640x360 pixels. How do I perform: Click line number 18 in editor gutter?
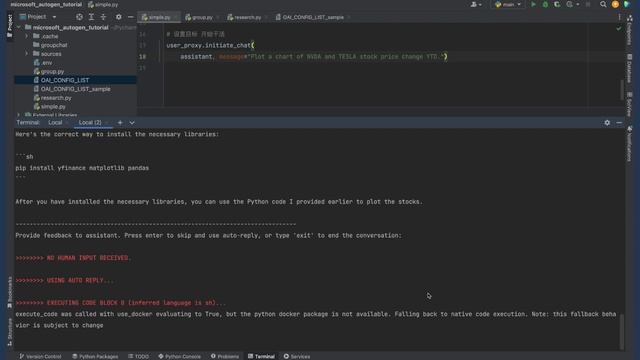pos(142,57)
